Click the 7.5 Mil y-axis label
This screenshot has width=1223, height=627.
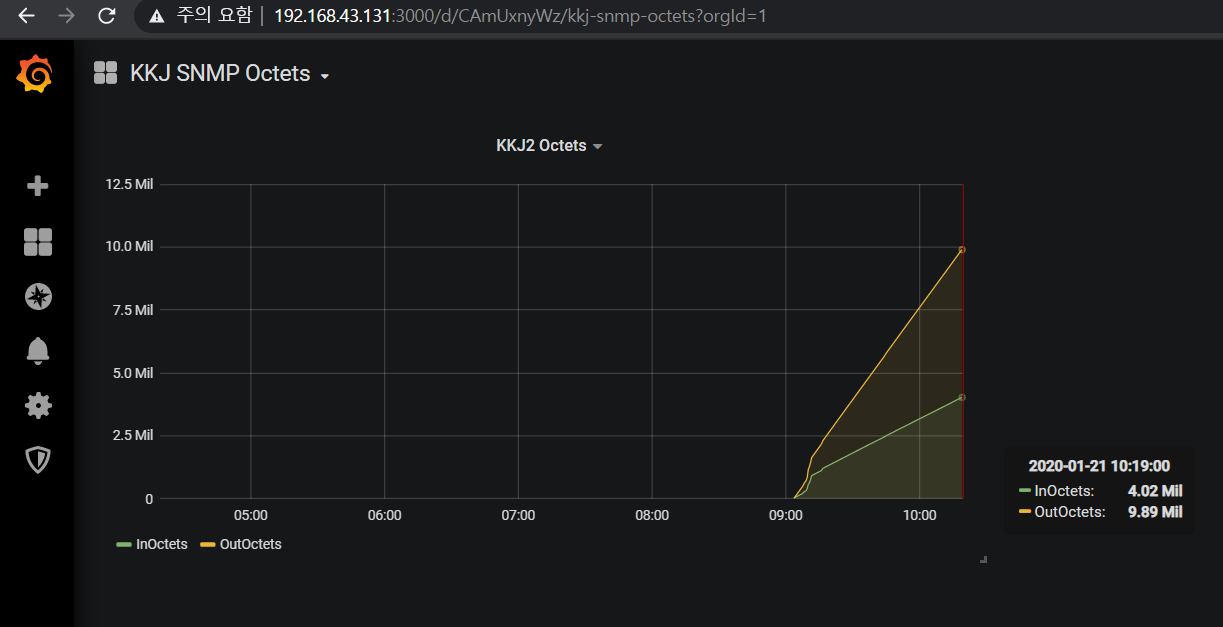point(132,310)
